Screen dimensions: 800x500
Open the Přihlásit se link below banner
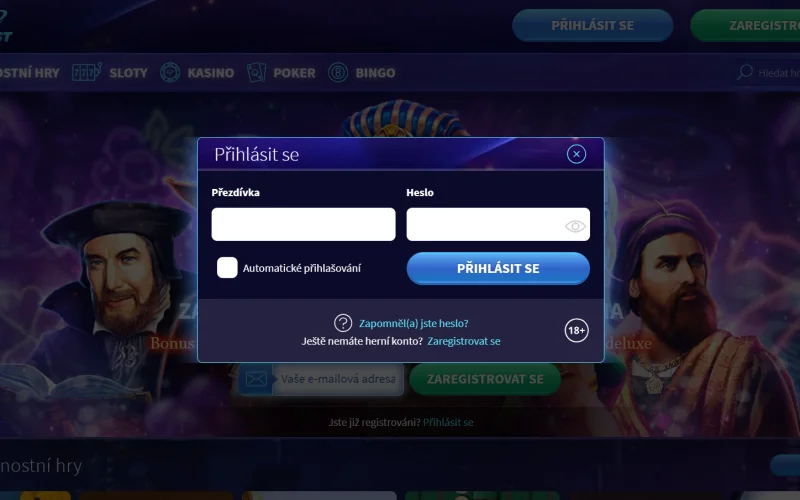tap(448, 422)
